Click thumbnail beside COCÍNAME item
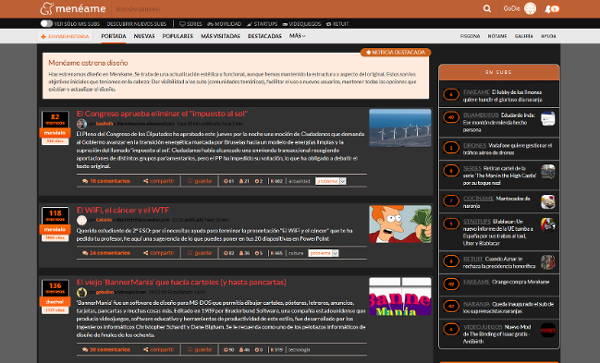This screenshot has width=600, height=363. 548,202
